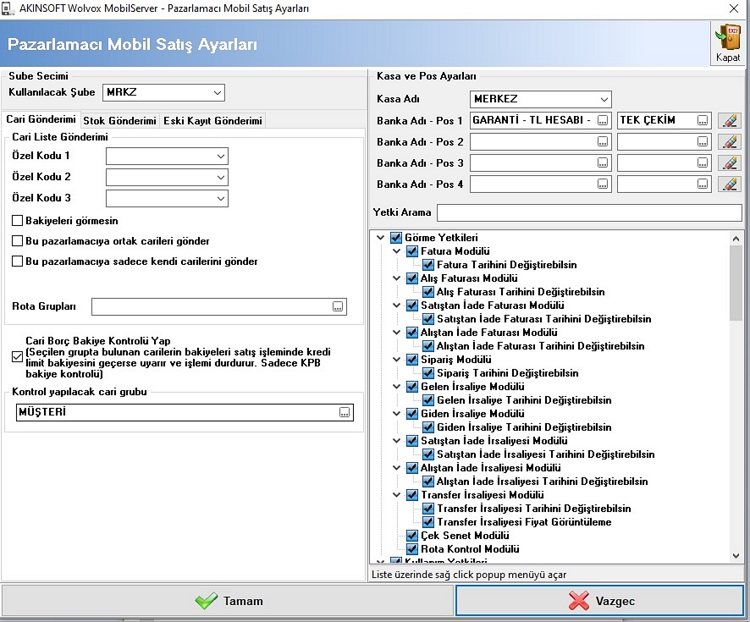Uncheck Alıştan İade Faturası Modülü checkbox
Screen dimensions: 750x622
tap(412, 333)
